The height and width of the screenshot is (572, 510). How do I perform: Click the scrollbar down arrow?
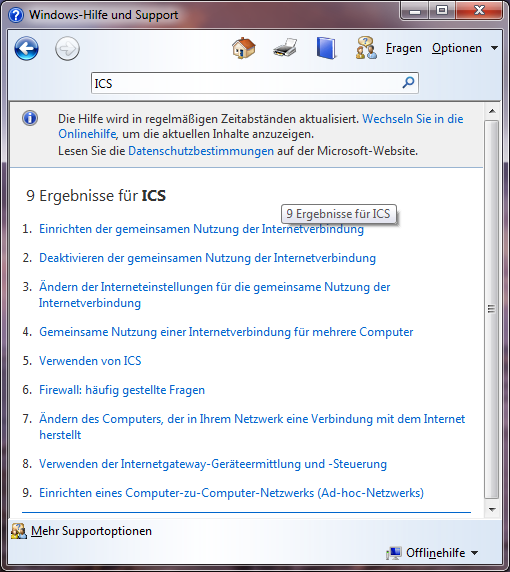click(x=492, y=510)
